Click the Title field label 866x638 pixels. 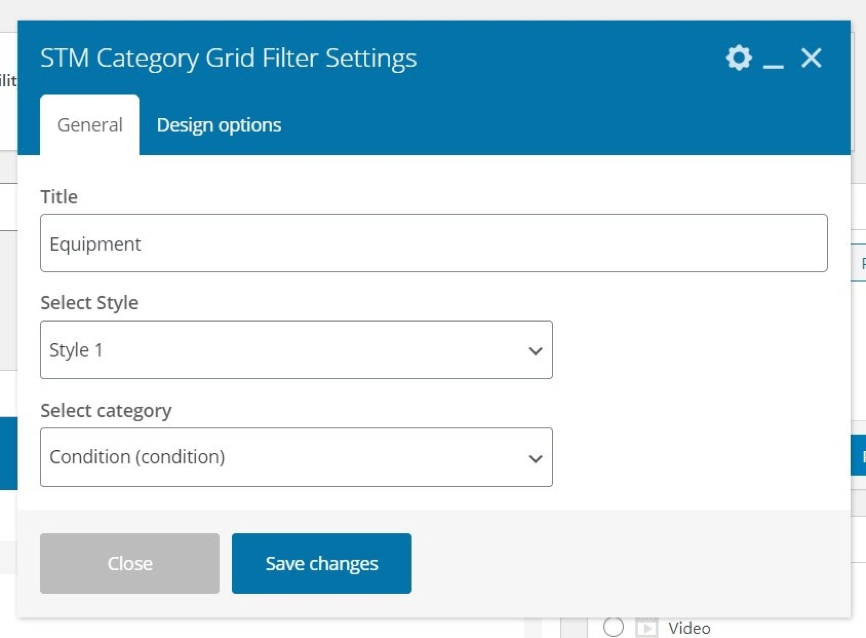[x=59, y=197]
